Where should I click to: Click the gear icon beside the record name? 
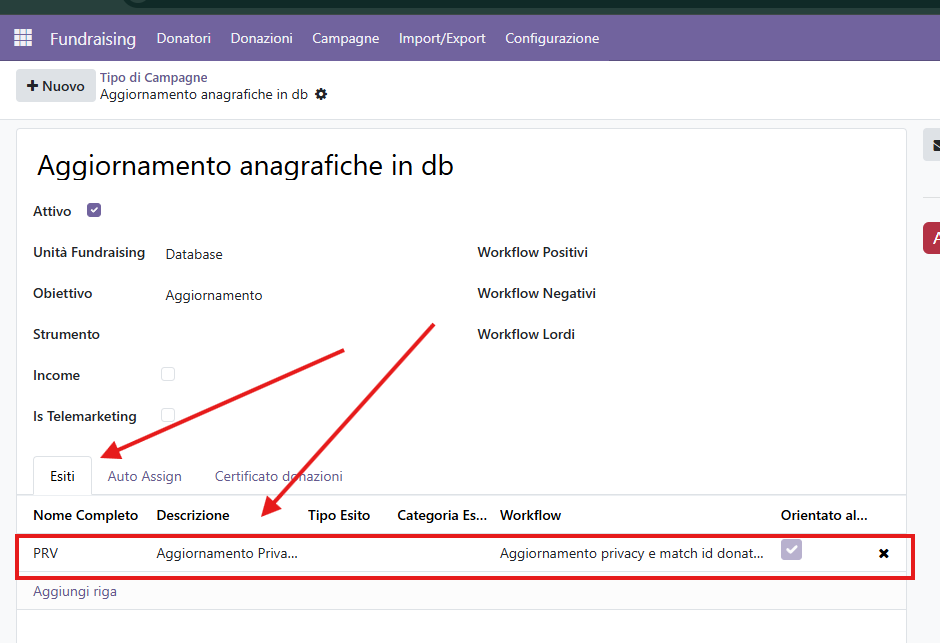[321, 95]
